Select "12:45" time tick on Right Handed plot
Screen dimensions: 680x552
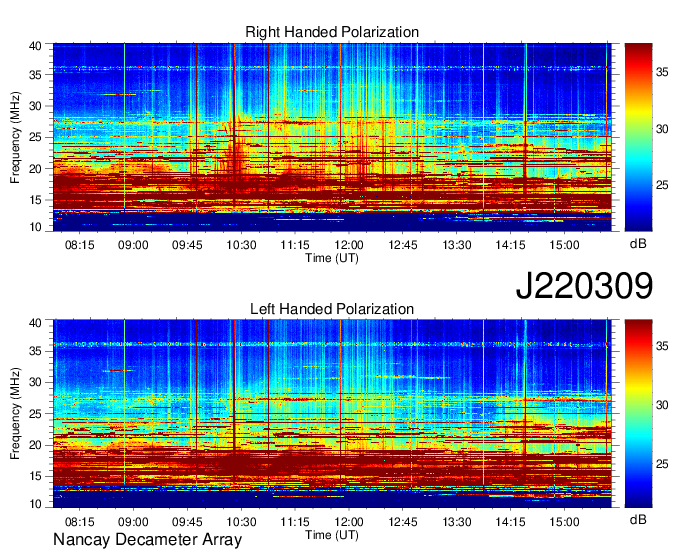(x=402, y=245)
